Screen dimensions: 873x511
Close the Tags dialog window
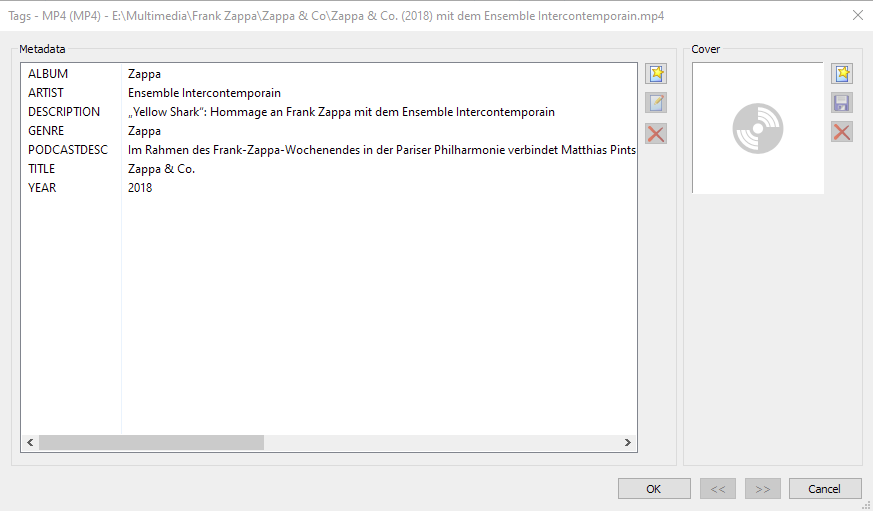coord(858,16)
